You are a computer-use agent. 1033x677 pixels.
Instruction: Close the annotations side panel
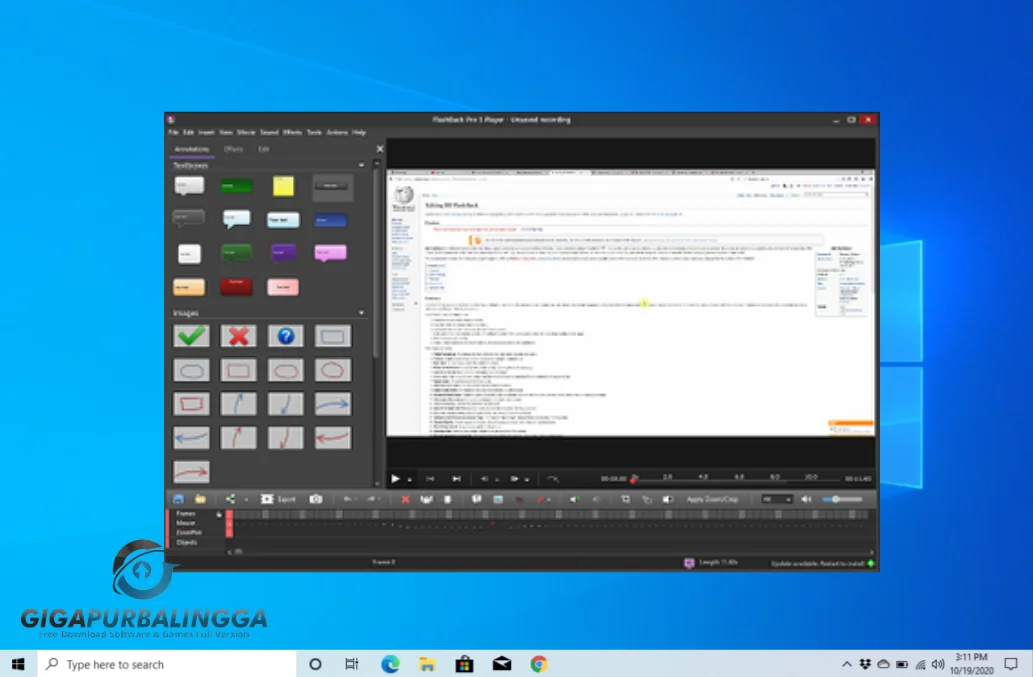[379, 149]
